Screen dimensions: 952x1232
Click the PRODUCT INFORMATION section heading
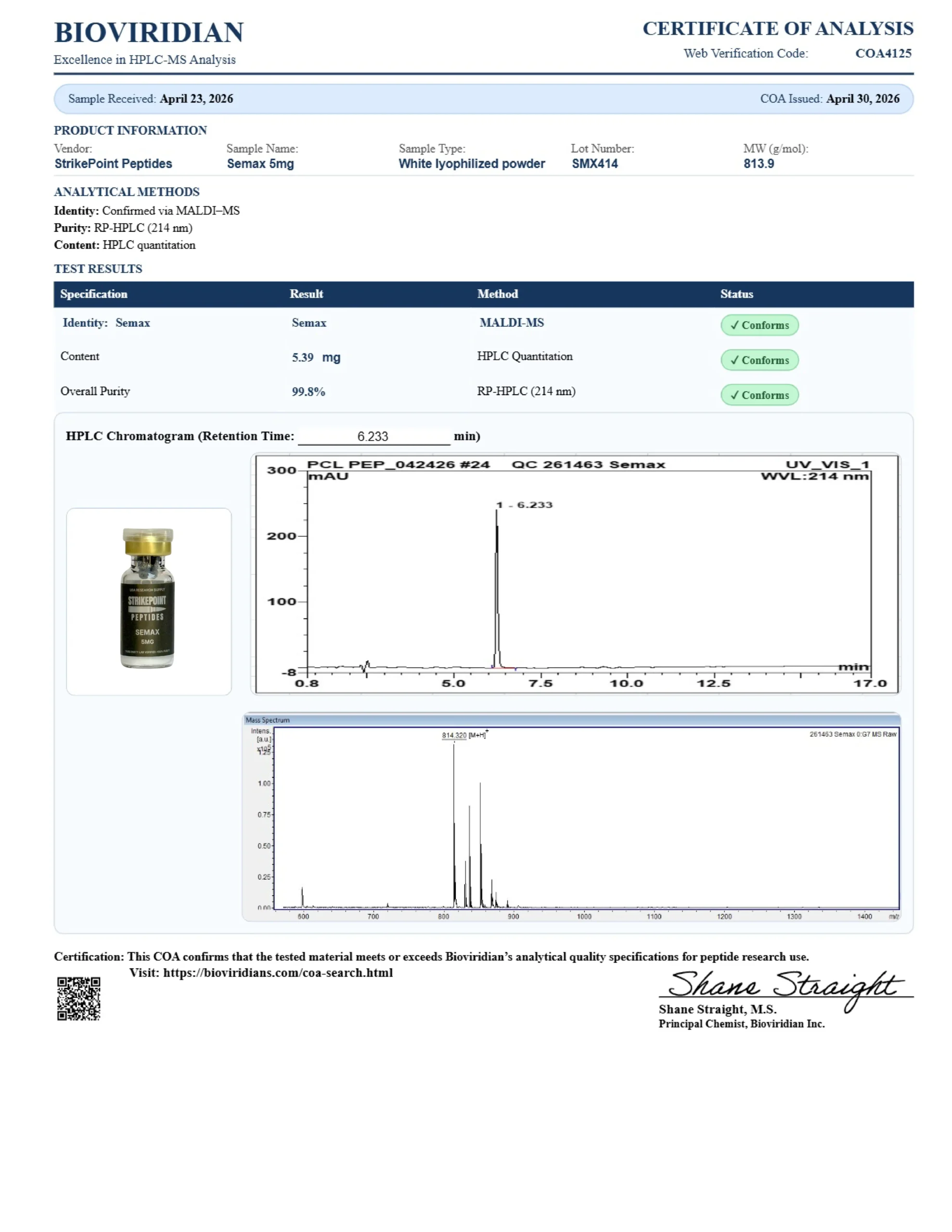point(130,130)
